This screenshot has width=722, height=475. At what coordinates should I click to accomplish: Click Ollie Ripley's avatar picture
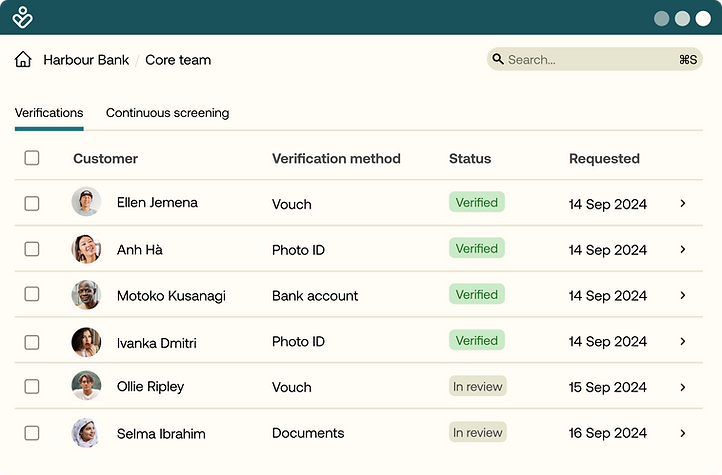click(x=86, y=386)
